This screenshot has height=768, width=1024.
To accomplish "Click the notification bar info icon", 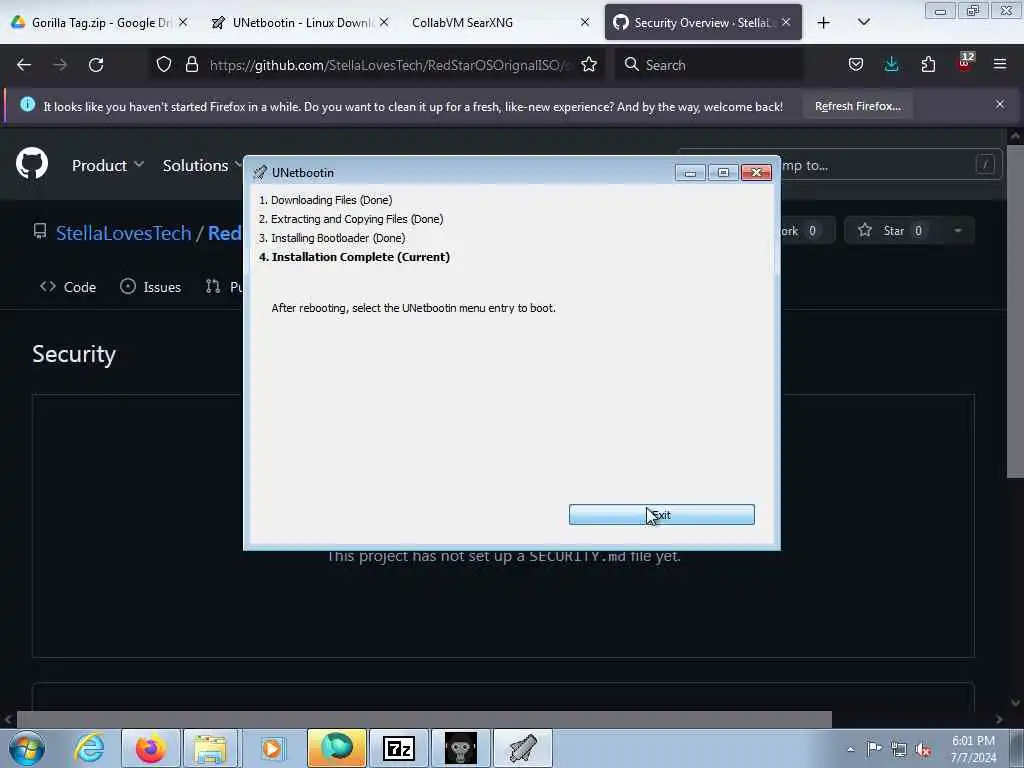I will [27, 104].
